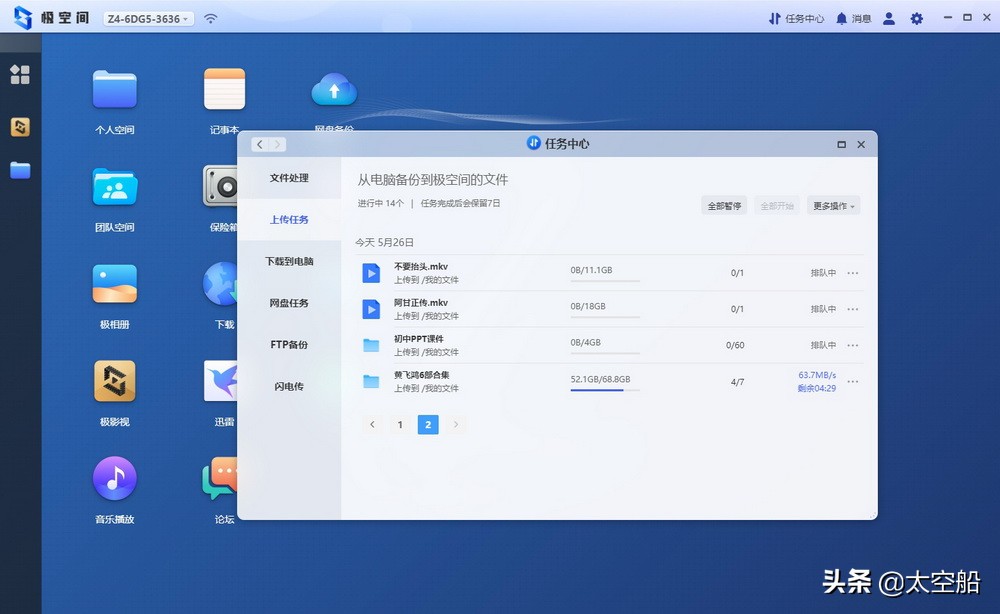The image size is (1000, 614).
Task: Open the 网盘任务 tab
Action: tap(289, 303)
